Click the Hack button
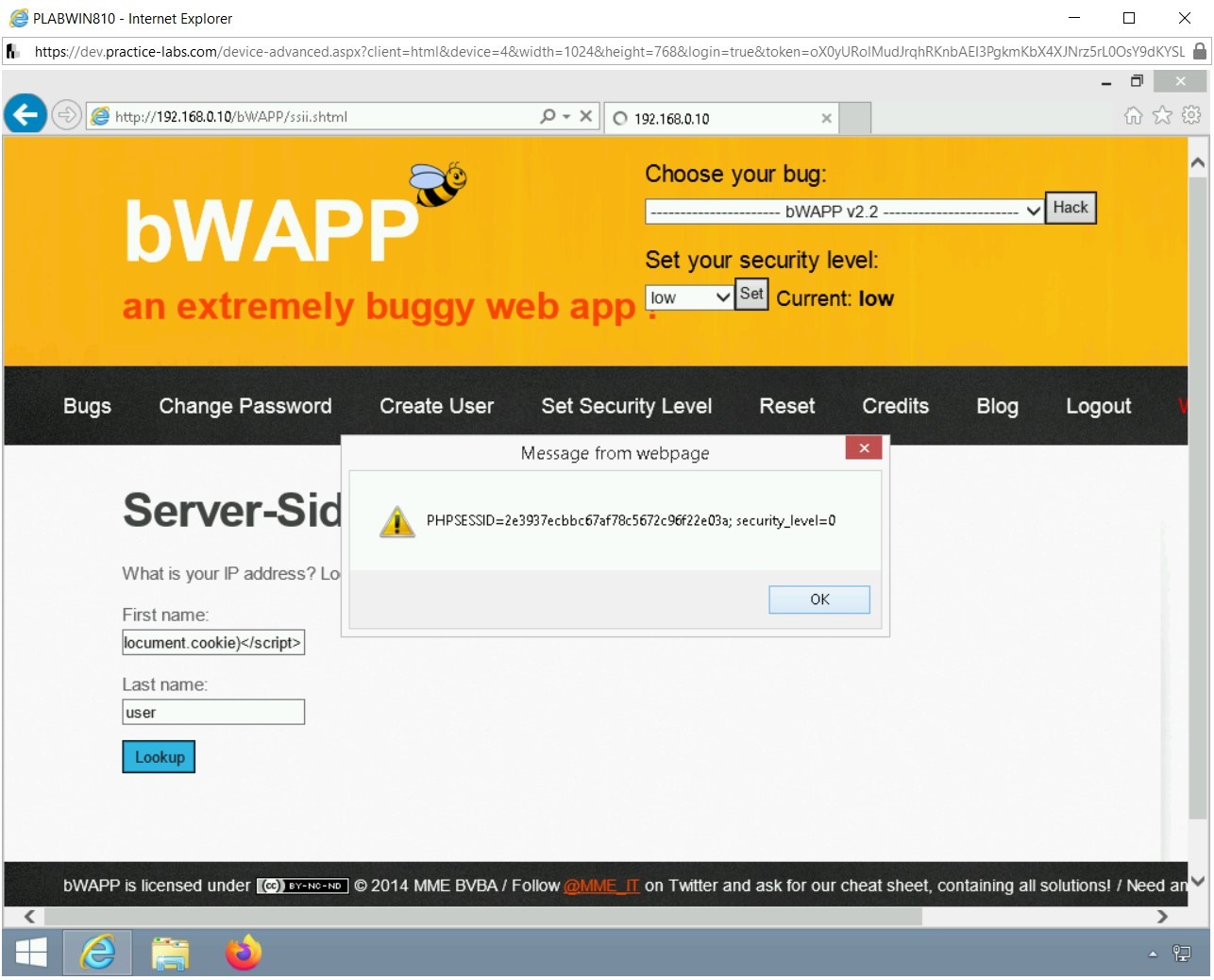The width and height of the screenshot is (1214, 980). pyautogui.click(x=1070, y=208)
